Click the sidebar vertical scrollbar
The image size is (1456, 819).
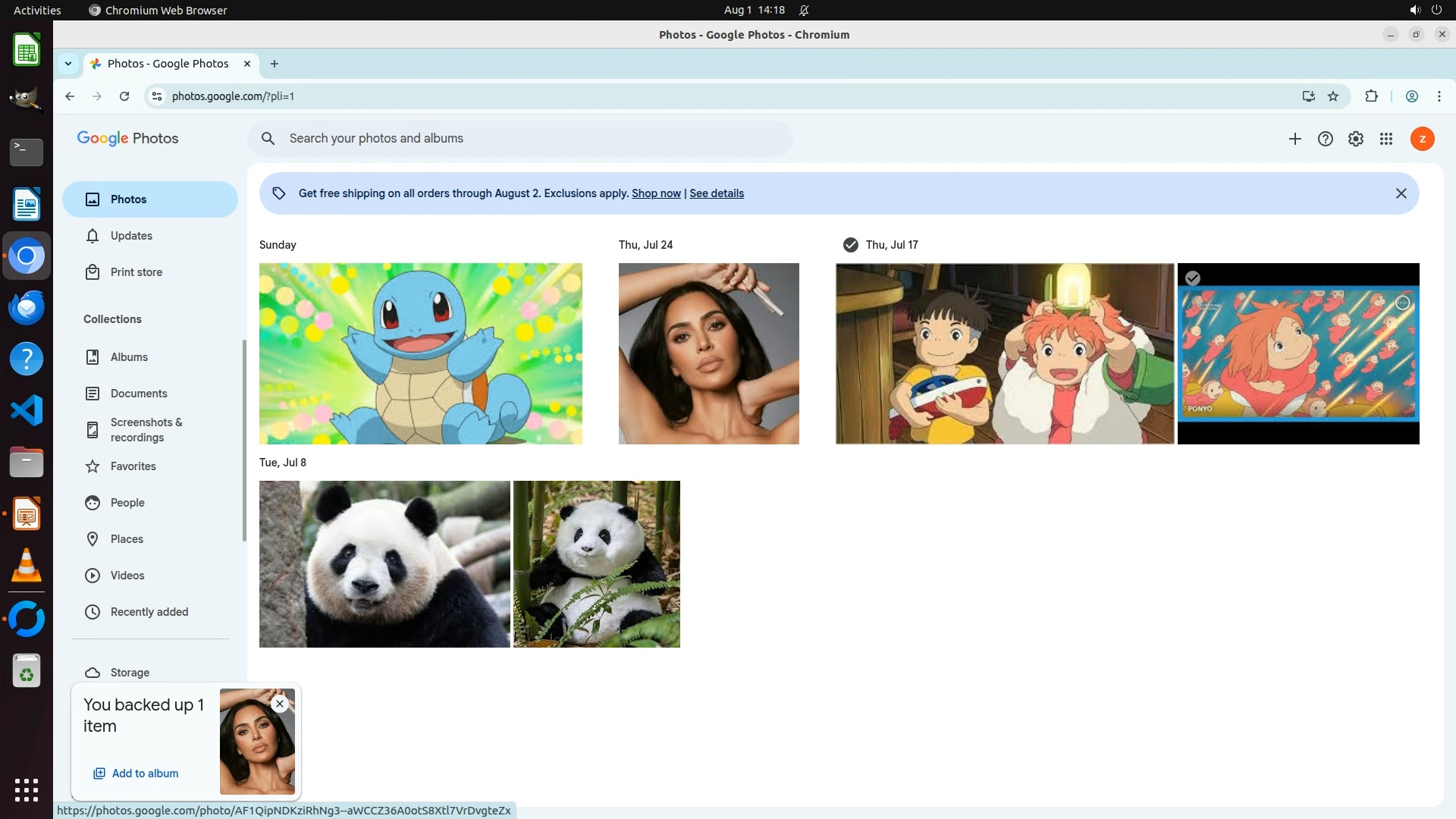pyautogui.click(x=244, y=440)
